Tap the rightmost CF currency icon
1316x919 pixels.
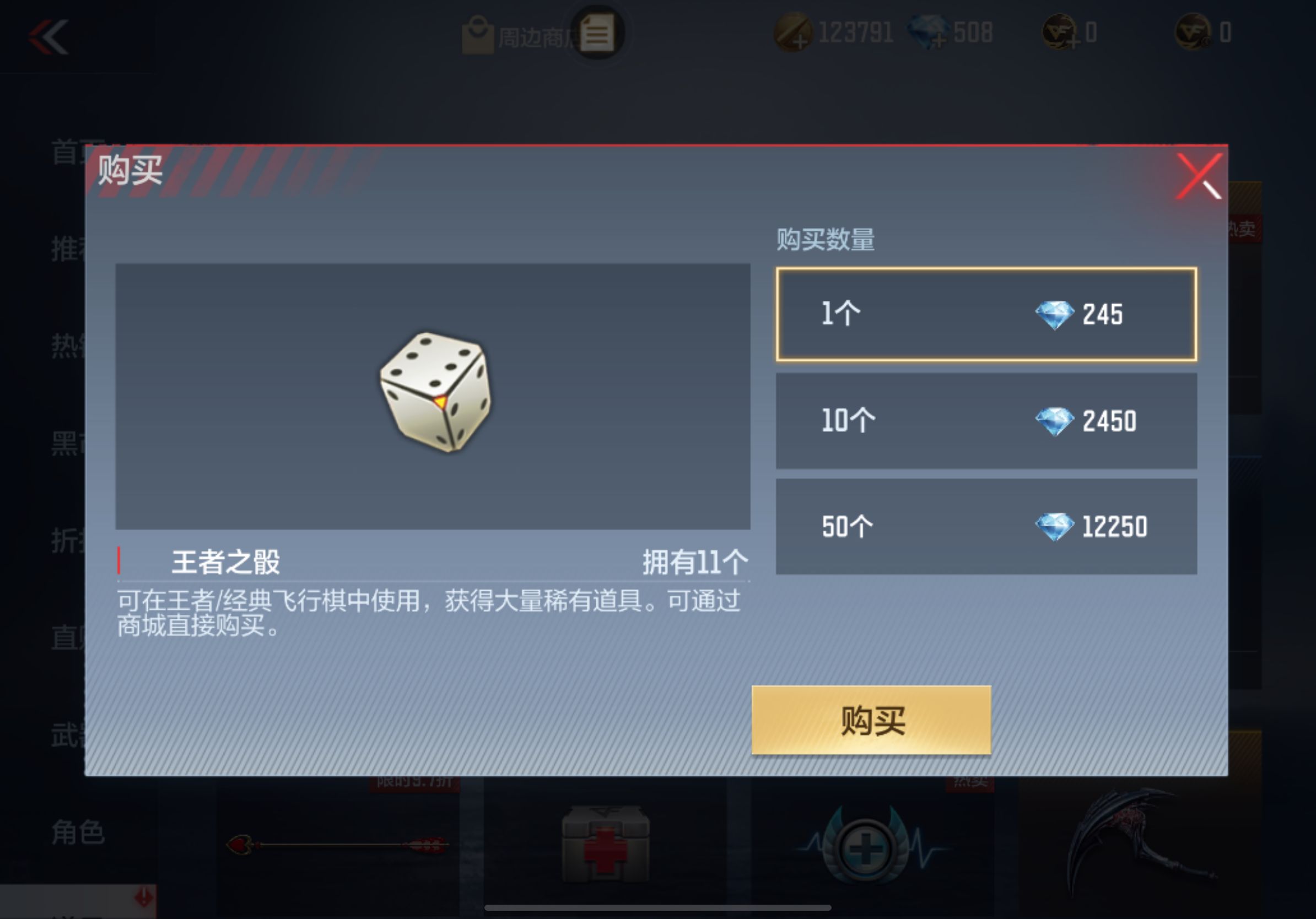point(1193,32)
